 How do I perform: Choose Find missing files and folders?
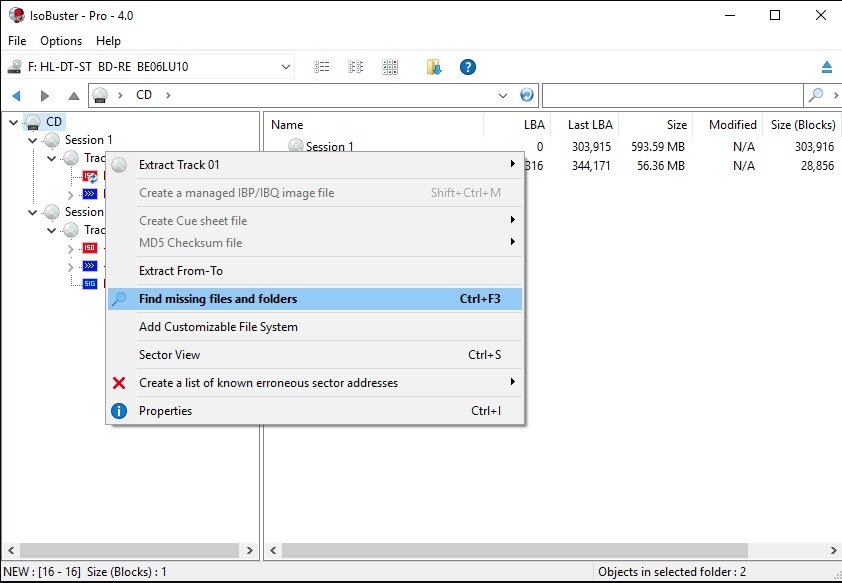[315, 299]
